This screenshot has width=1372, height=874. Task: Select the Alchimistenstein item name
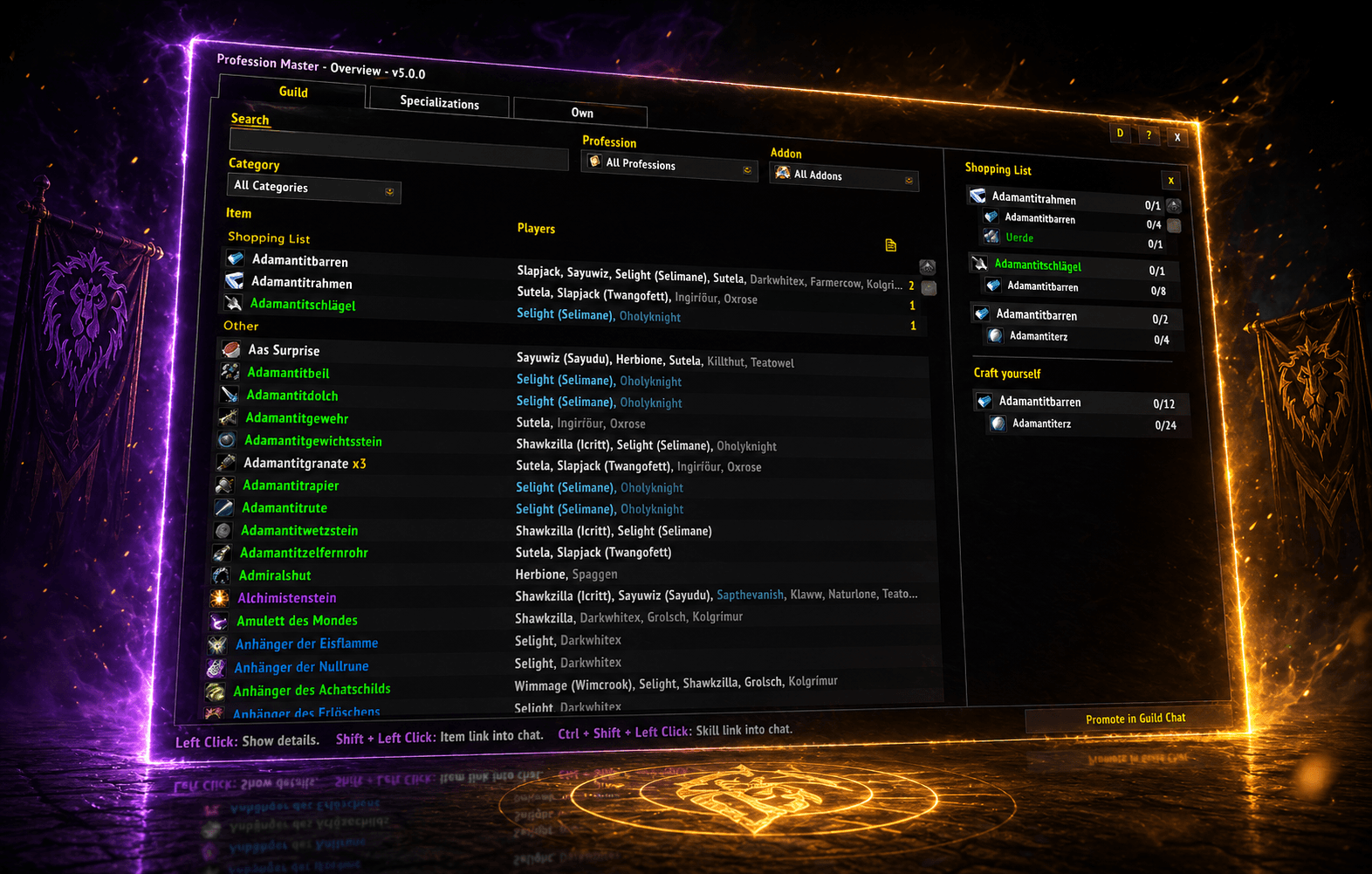coord(287,598)
